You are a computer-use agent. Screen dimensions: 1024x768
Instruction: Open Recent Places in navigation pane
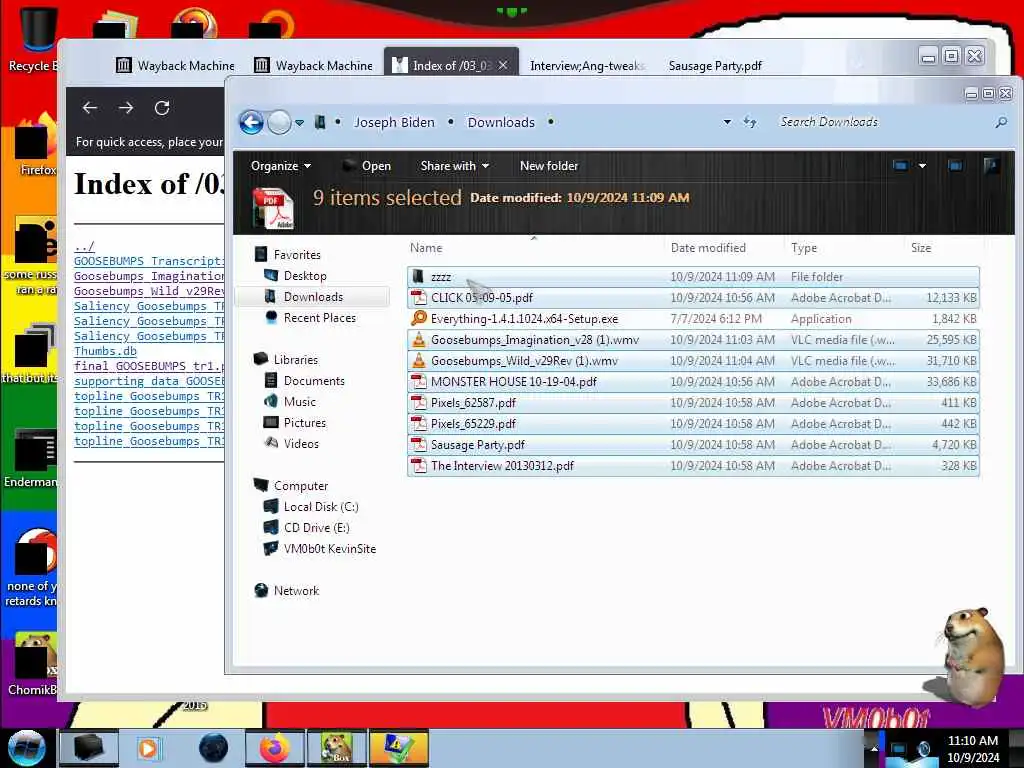tap(319, 317)
